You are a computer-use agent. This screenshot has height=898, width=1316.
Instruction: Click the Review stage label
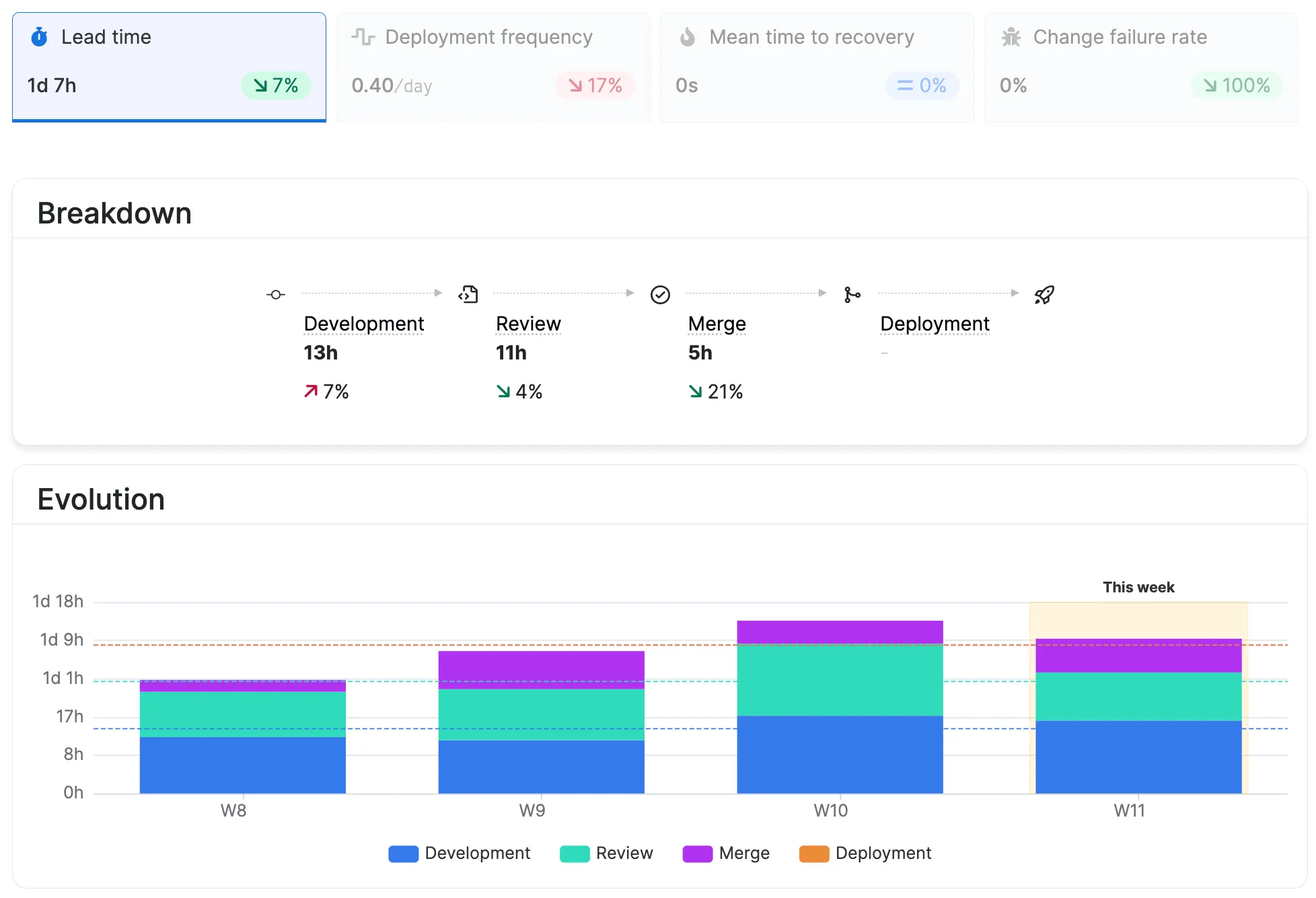coord(528,324)
